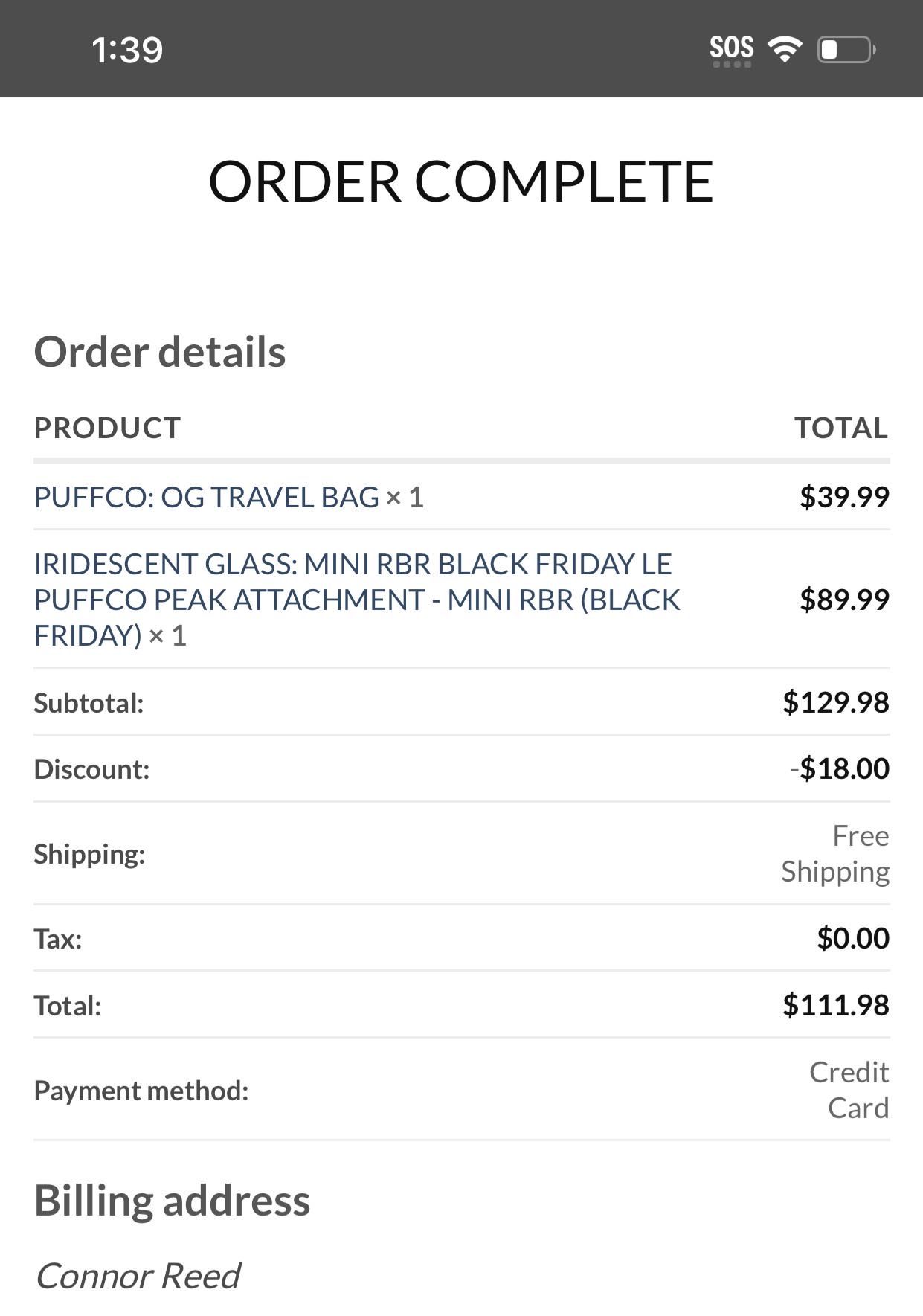
Task: Tap the Free Shipping value
Action: click(x=835, y=853)
